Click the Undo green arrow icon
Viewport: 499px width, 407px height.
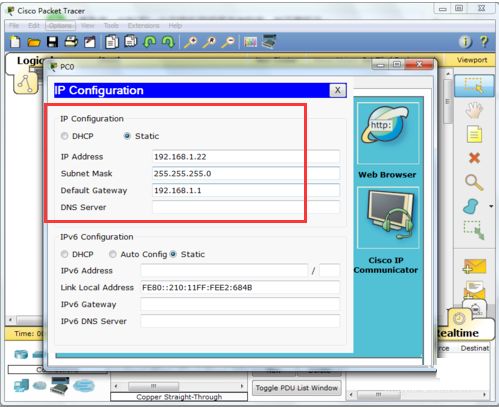149,42
